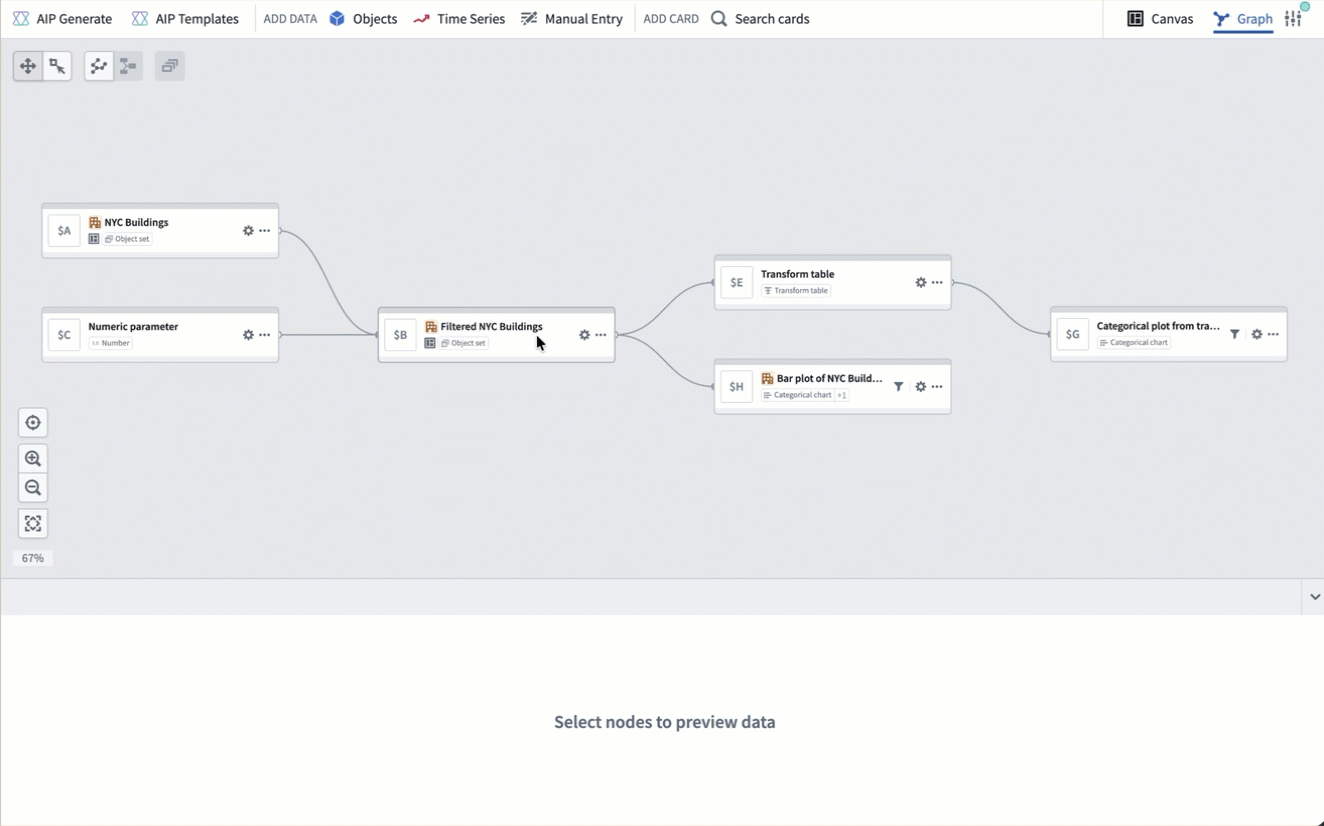Viewport: 1324px width, 826px height.
Task: Collapse the data preview panel using the chevron
Action: pos(1313,597)
